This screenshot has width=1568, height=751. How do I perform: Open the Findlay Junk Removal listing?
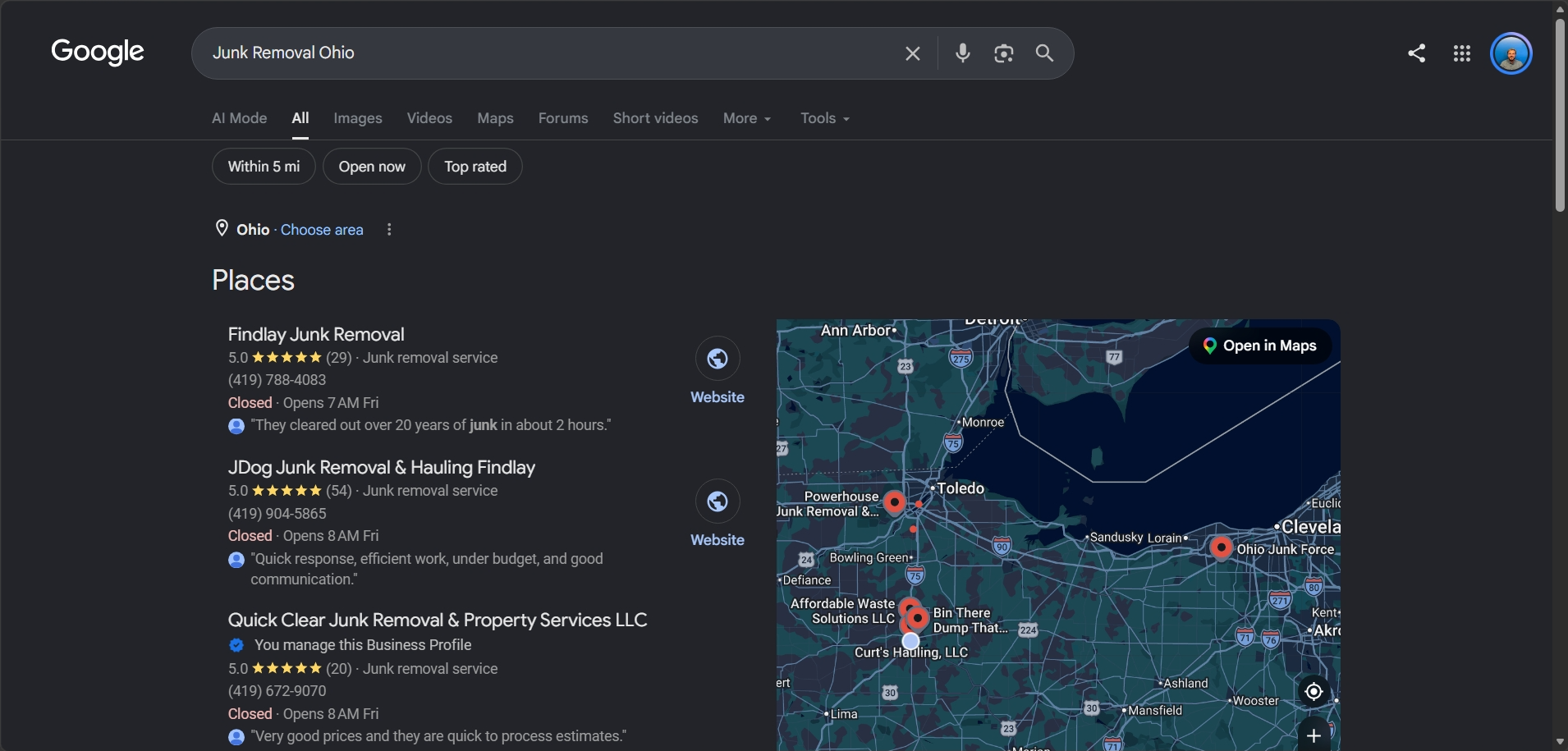pos(316,335)
